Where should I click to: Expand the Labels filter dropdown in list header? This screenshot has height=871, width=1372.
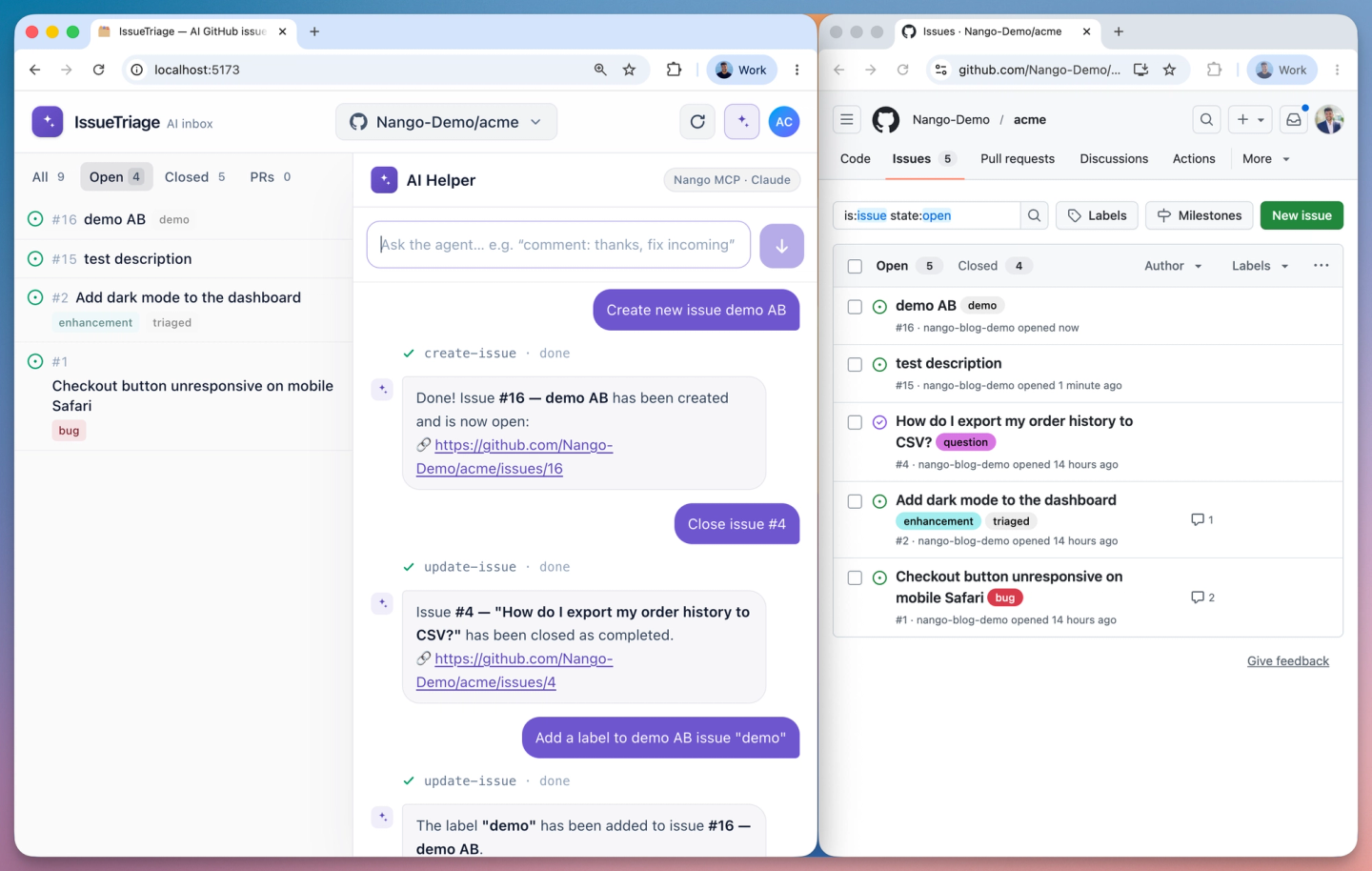(x=1260, y=266)
